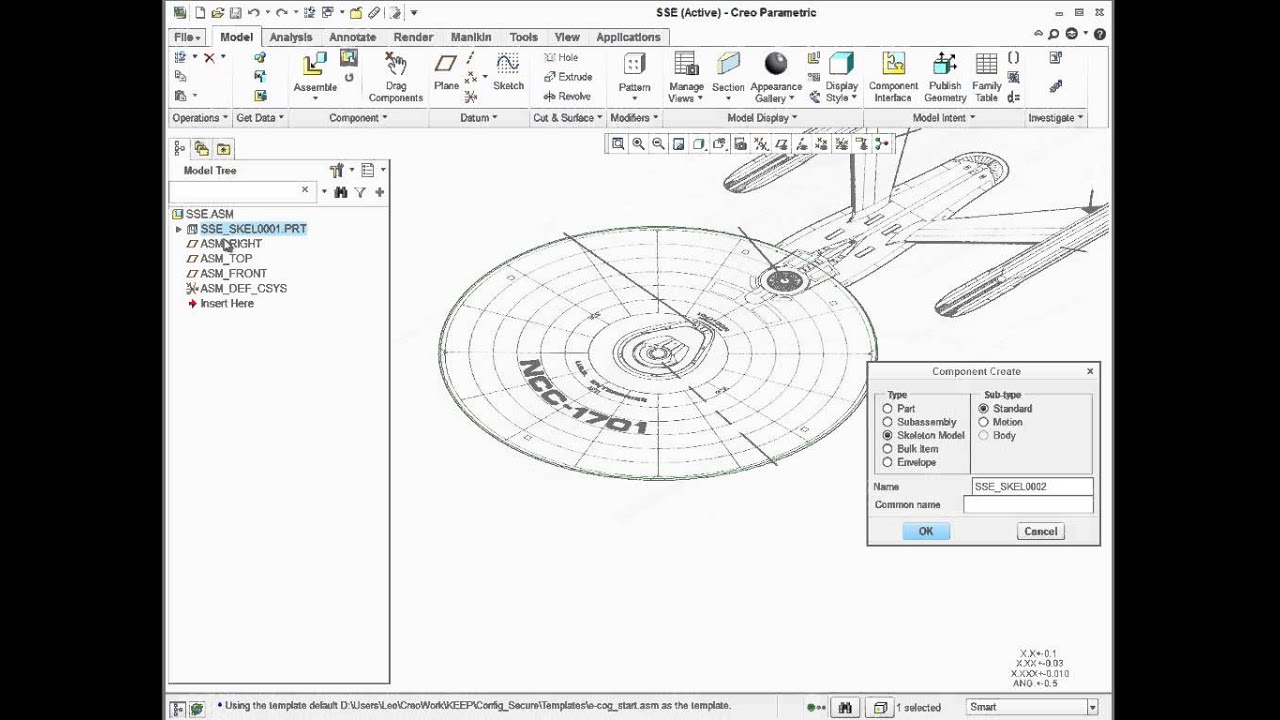Open the Smart selection filter dropdown
1280x720 pixels.
(x=1092, y=707)
